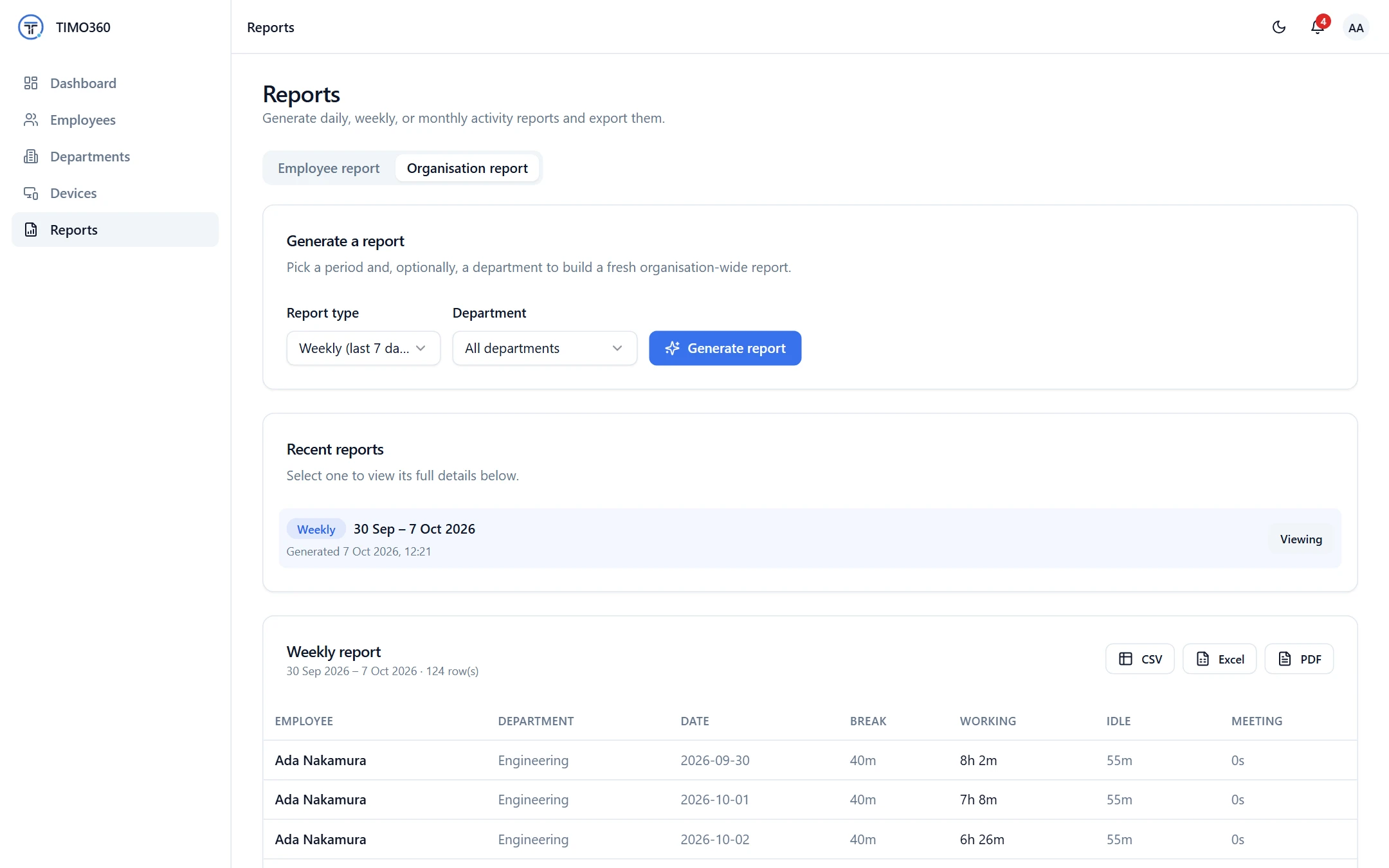The image size is (1389, 868).
Task: Switch to Employee report tab
Action: coord(329,168)
